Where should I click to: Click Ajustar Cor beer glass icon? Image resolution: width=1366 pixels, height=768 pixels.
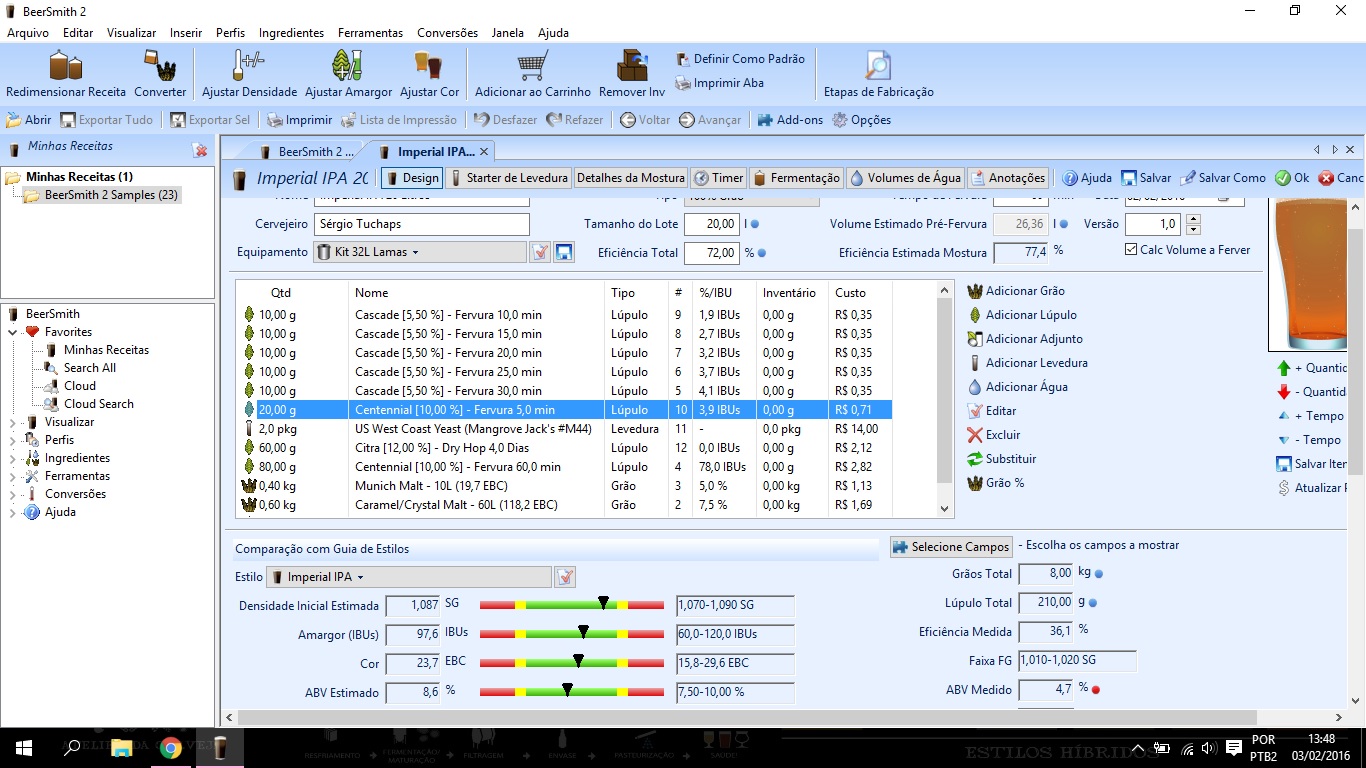click(x=429, y=66)
